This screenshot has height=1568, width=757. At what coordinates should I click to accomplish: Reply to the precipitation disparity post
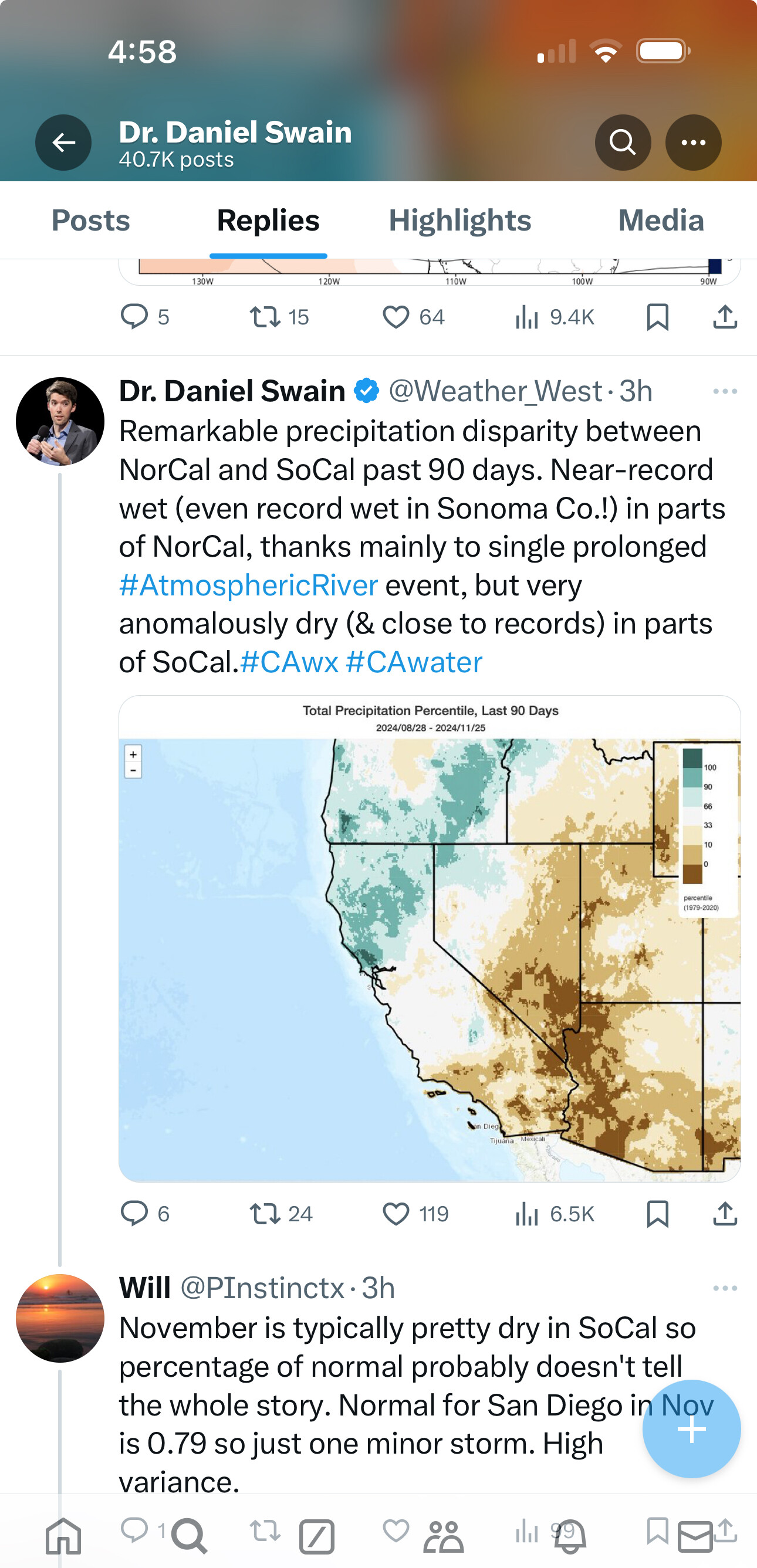click(134, 1214)
